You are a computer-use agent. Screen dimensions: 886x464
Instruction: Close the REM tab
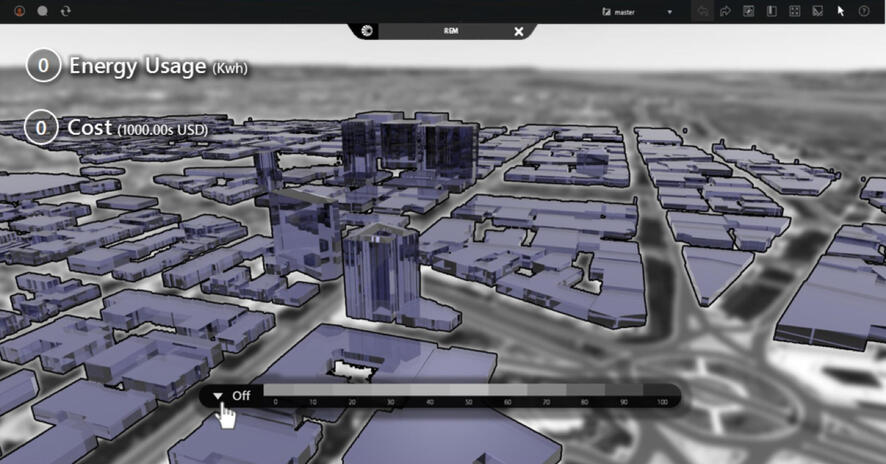coord(518,31)
